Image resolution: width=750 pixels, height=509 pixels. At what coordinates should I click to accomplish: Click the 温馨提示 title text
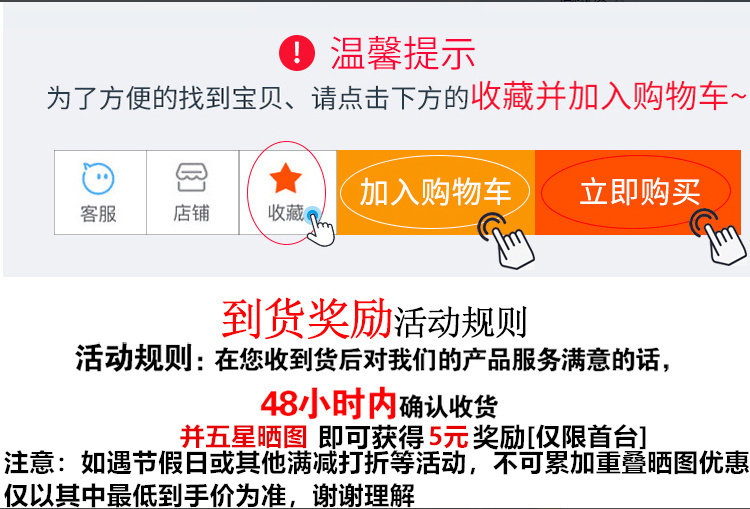tap(403, 53)
